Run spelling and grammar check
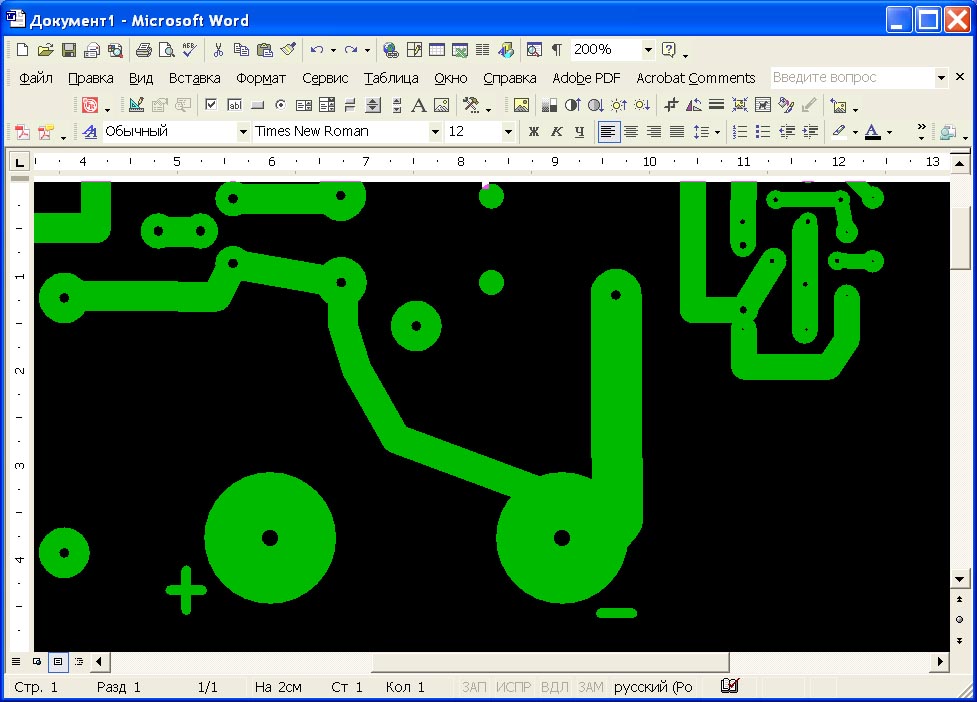The width and height of the screenshot is (977, 702). 190,50
